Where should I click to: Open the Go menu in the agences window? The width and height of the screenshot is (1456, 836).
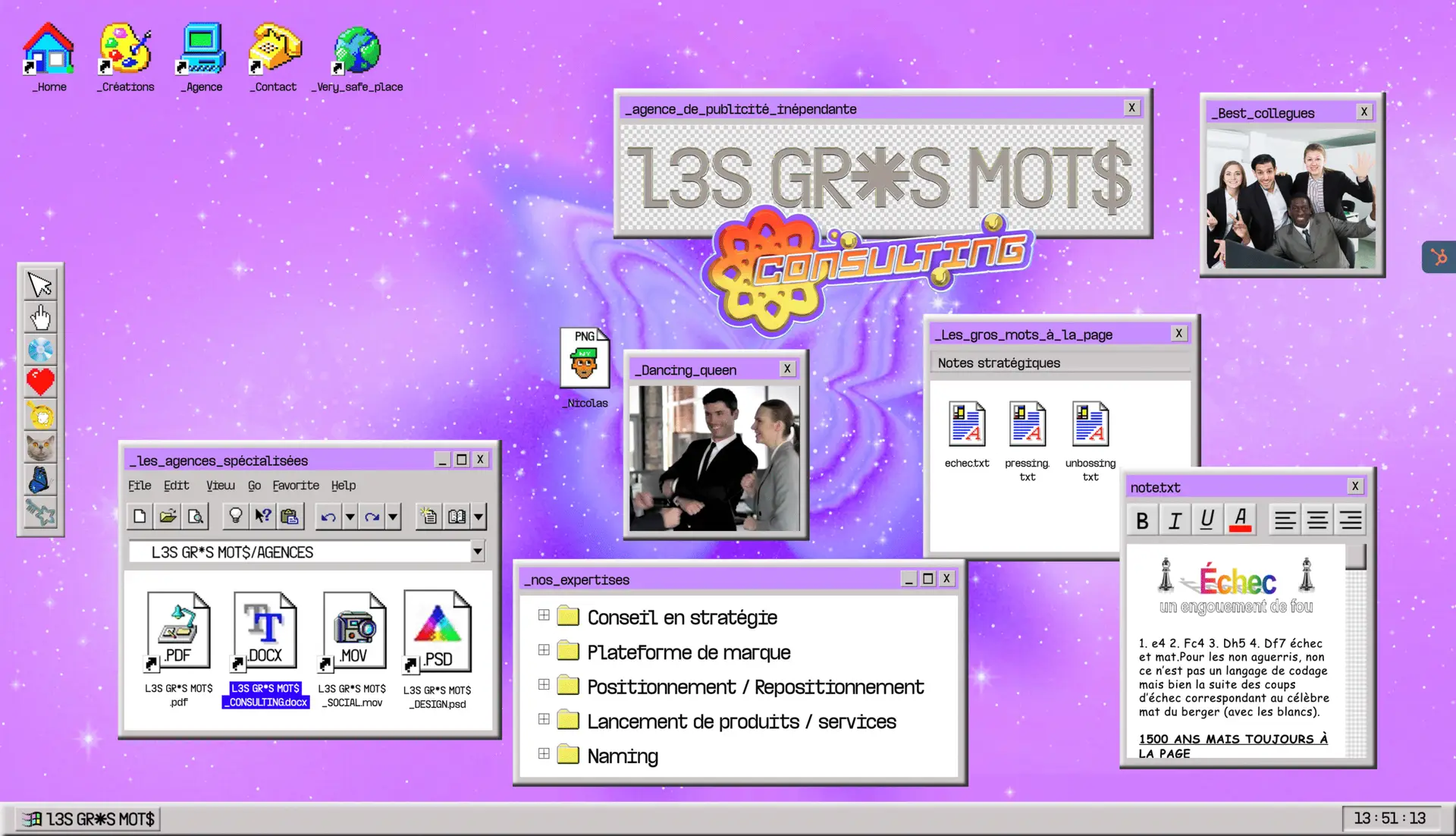[255, 485]
